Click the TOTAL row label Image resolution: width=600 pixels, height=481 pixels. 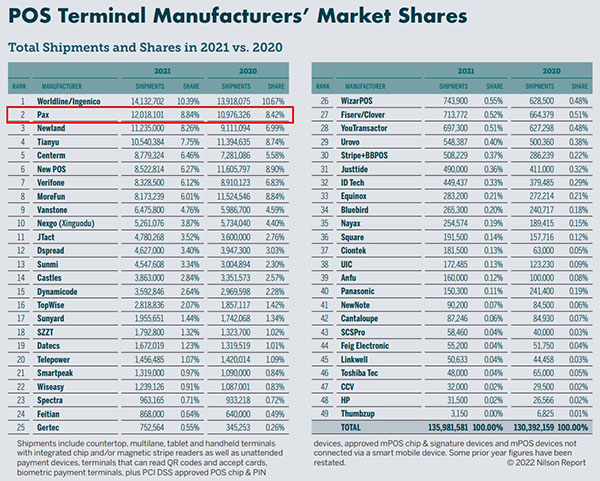(351, 427)
